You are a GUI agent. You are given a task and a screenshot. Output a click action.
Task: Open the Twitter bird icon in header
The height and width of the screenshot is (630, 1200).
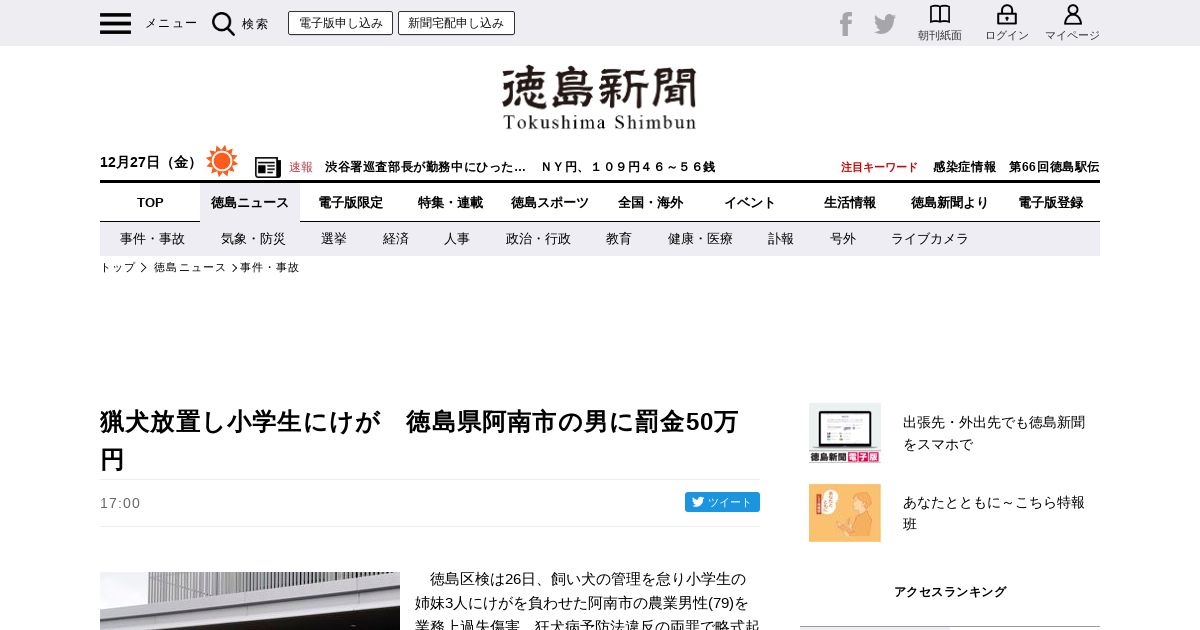(885, 24)
